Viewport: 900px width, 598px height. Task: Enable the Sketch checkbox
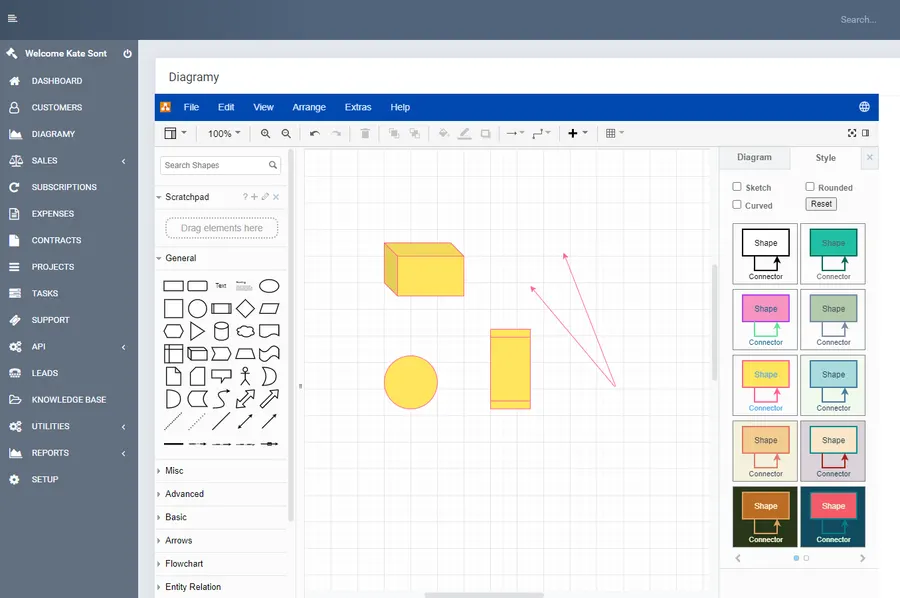pyautogui.click(x=737, y=187)
